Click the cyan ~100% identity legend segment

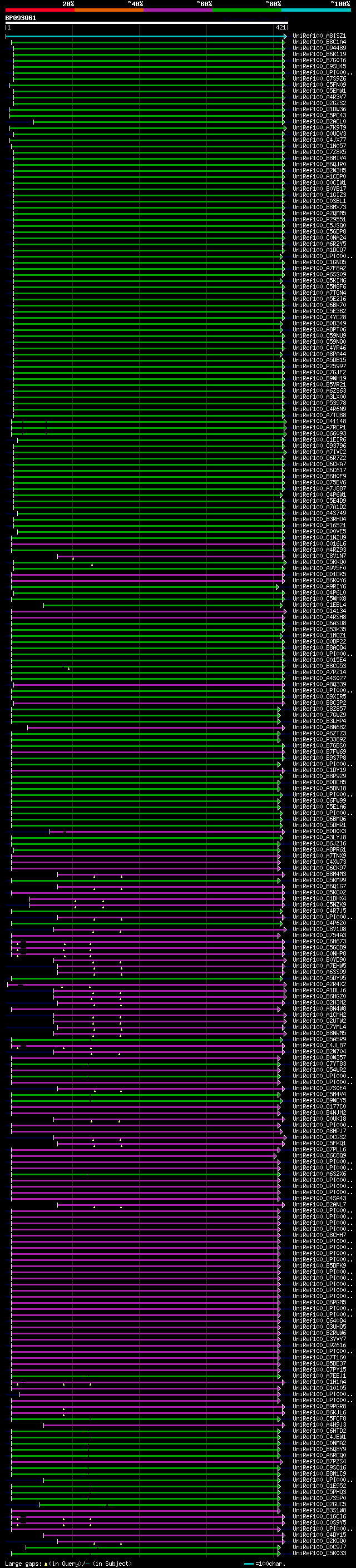pos(317,10)
